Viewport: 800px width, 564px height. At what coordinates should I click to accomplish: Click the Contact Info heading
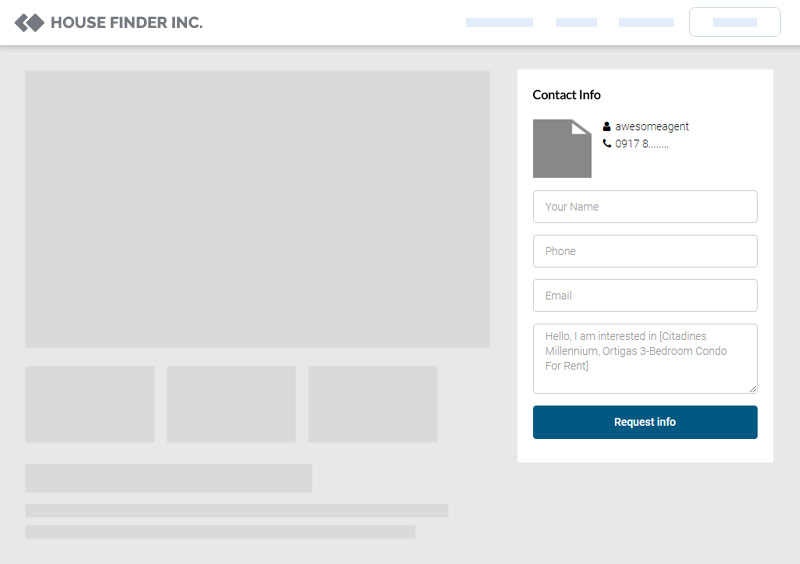click(566, 95)
